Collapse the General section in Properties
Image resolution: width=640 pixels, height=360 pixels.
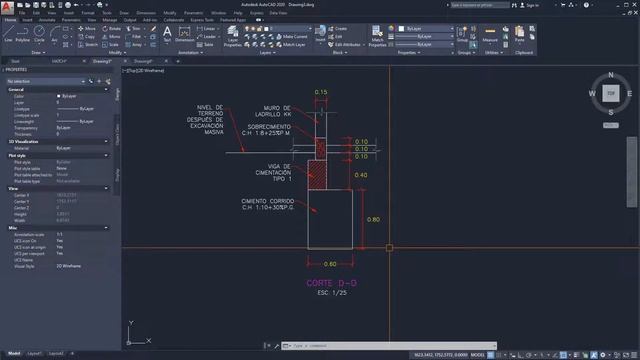coord(106,89)
